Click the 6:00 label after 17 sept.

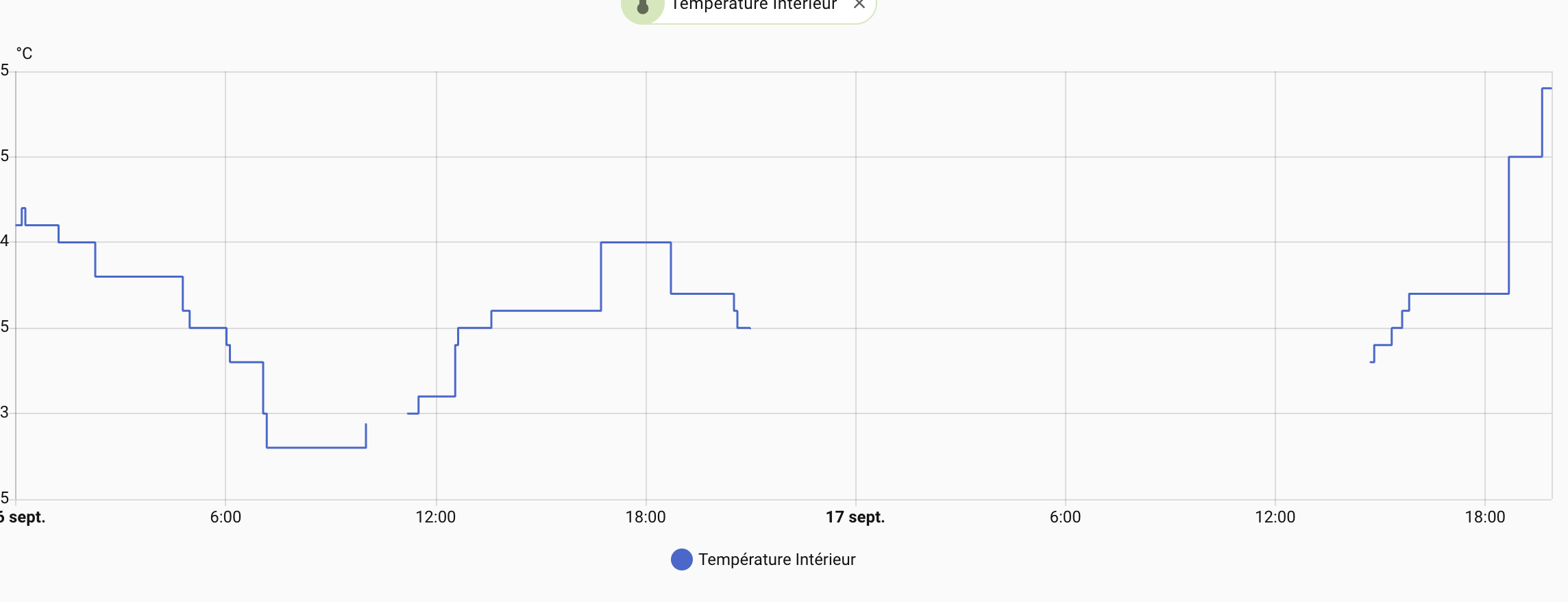(1065, 517)
